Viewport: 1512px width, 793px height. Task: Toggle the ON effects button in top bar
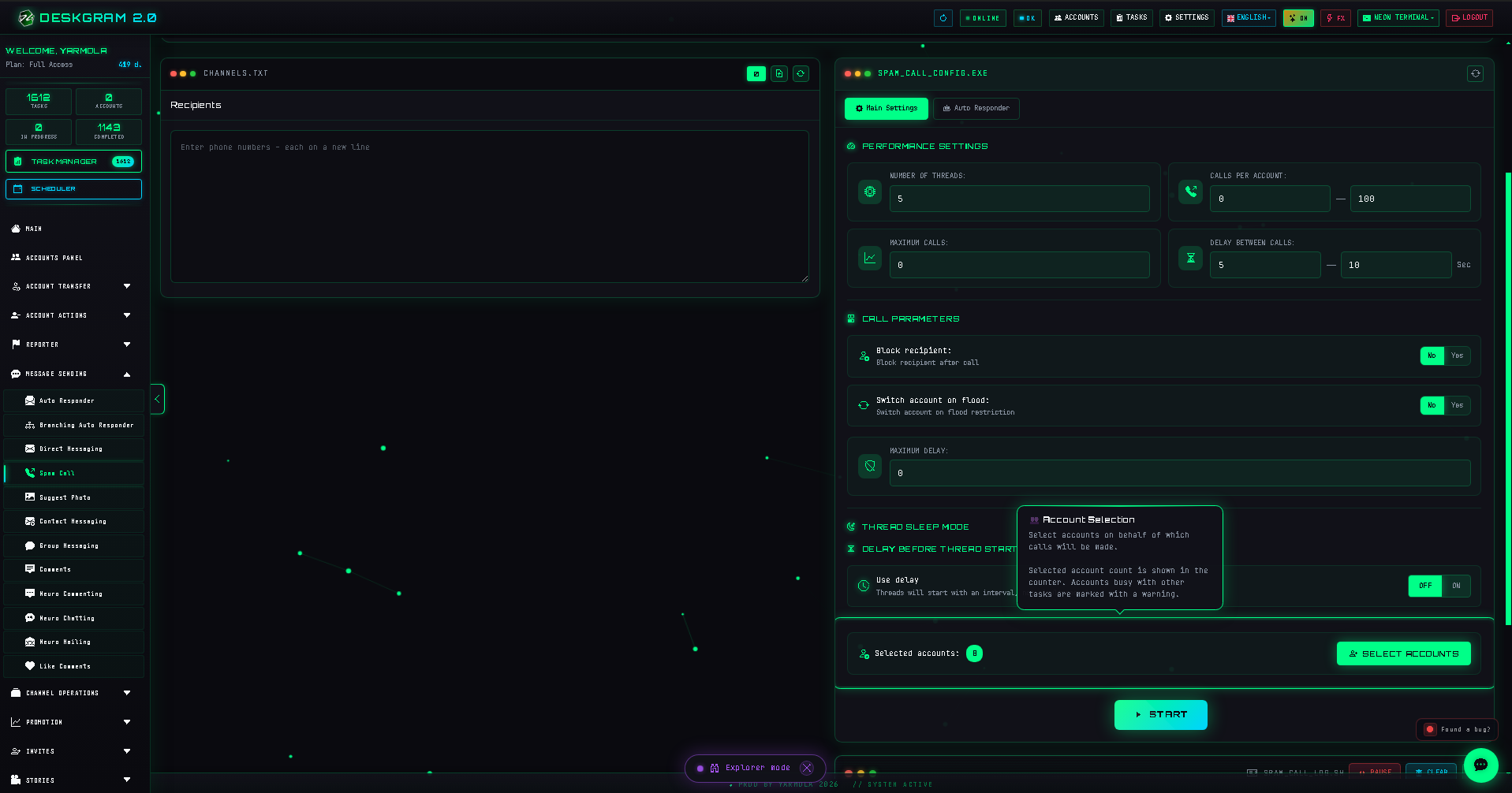tap(1298, 18)
